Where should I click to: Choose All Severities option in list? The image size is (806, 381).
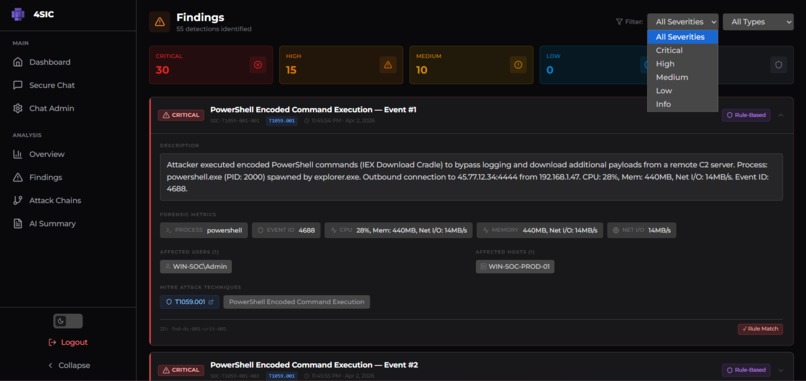click(682, 37)
